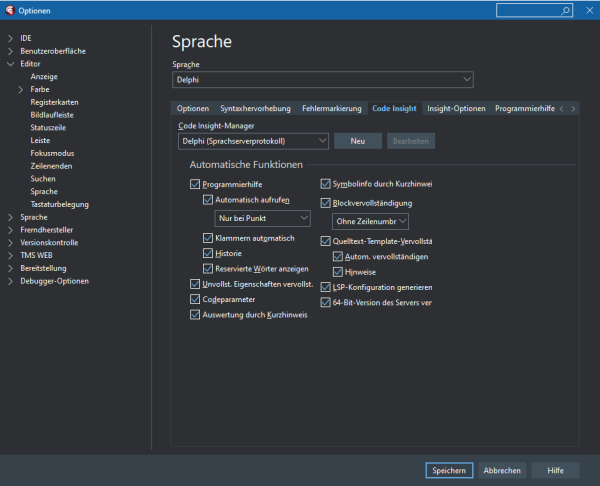Screen dimensions: 600x486
Task: Toggle LSP-Konfiguration generieren checkbox
Action: tap(325, 286)
